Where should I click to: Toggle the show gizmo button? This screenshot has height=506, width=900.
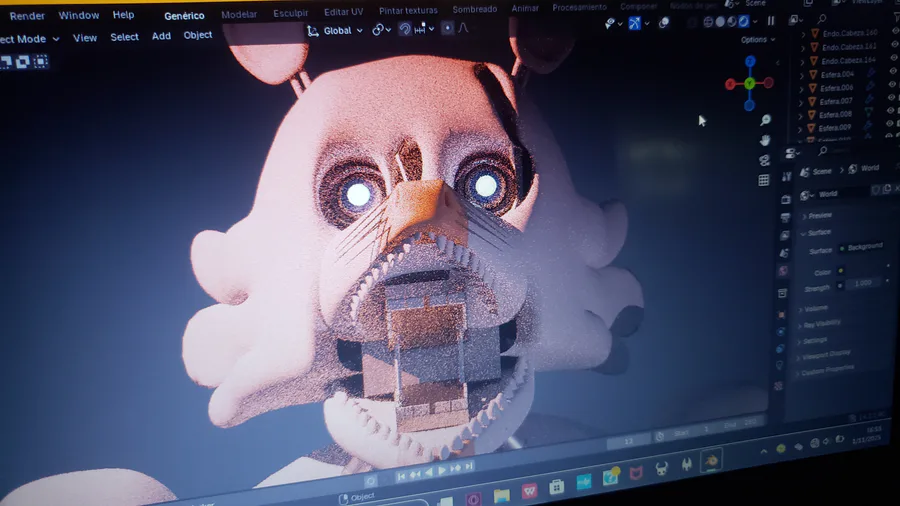[x=634, y=23]
